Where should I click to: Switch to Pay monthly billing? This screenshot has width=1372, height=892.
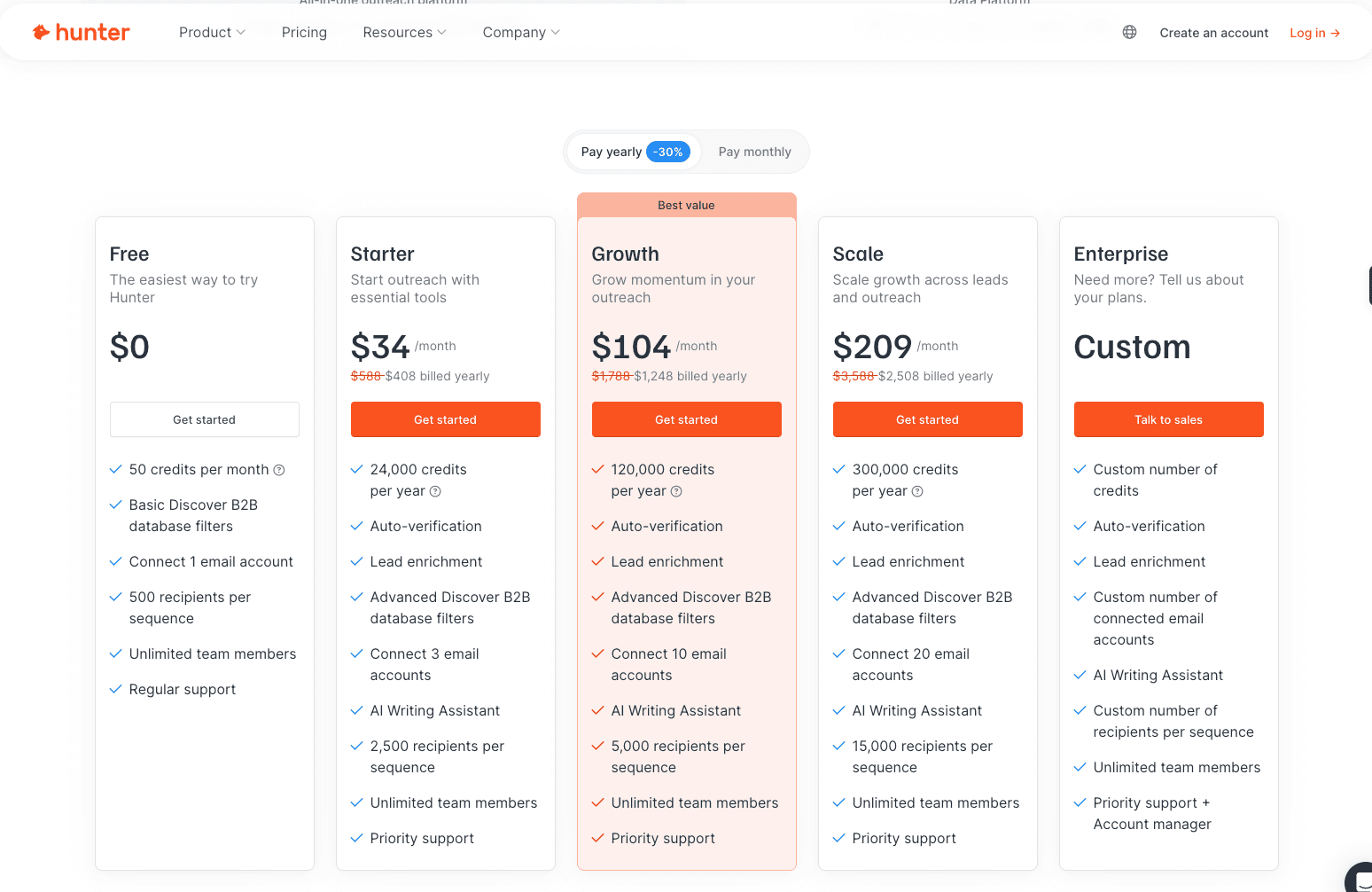coord(754,152)
